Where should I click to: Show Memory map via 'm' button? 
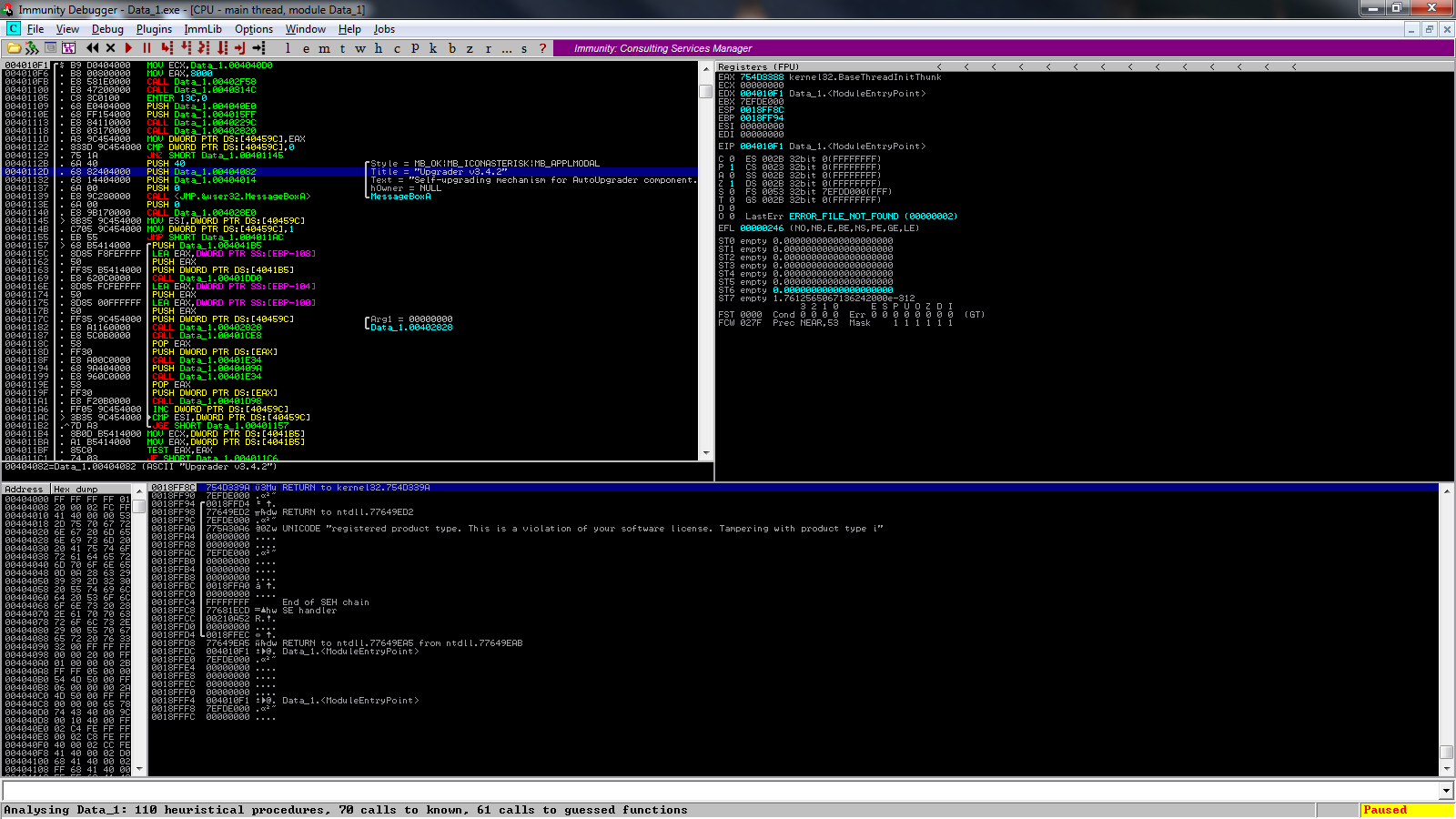tap(324, 48)
